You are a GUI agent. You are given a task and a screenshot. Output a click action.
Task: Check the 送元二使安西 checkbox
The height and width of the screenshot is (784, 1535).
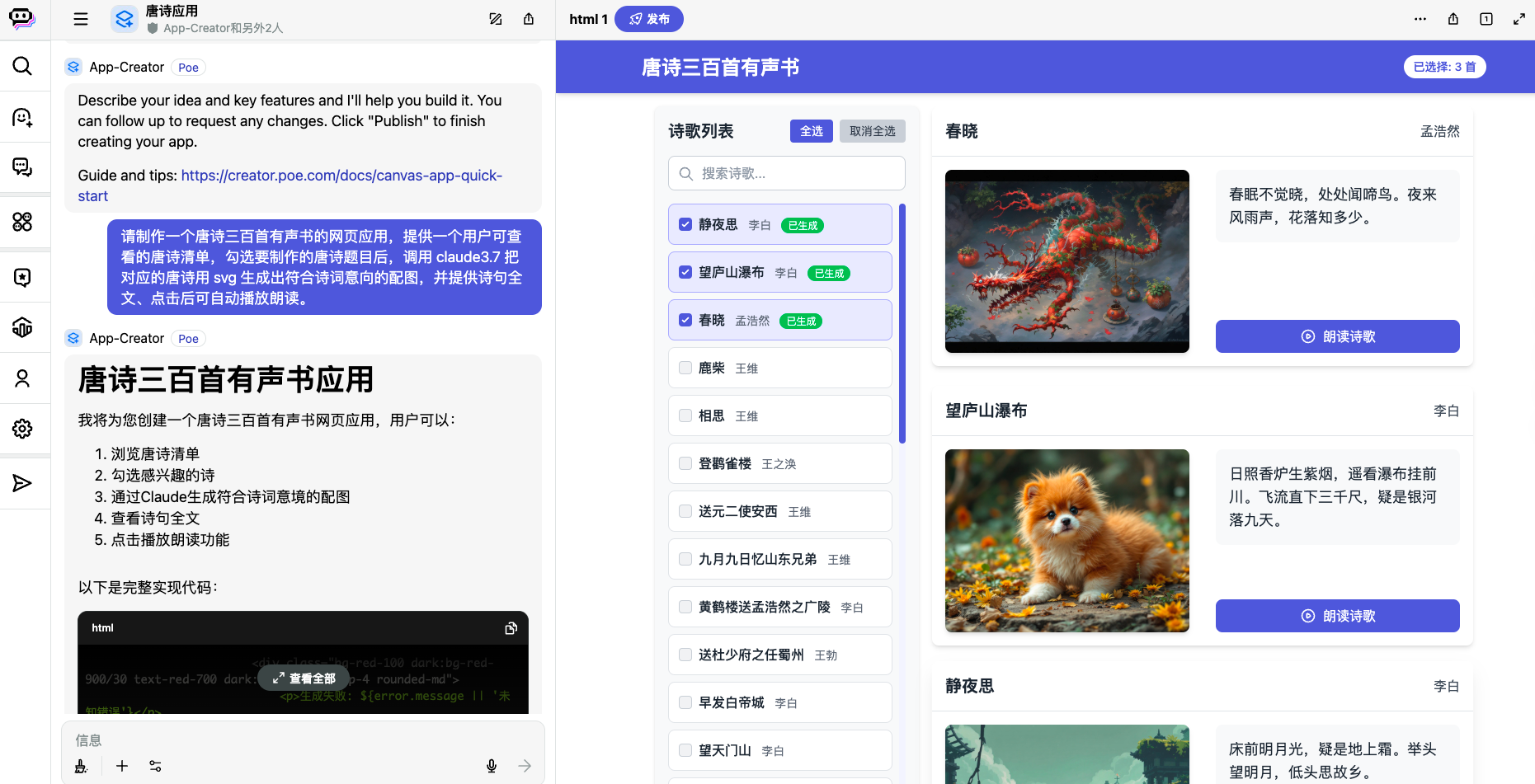coord(685,511)
